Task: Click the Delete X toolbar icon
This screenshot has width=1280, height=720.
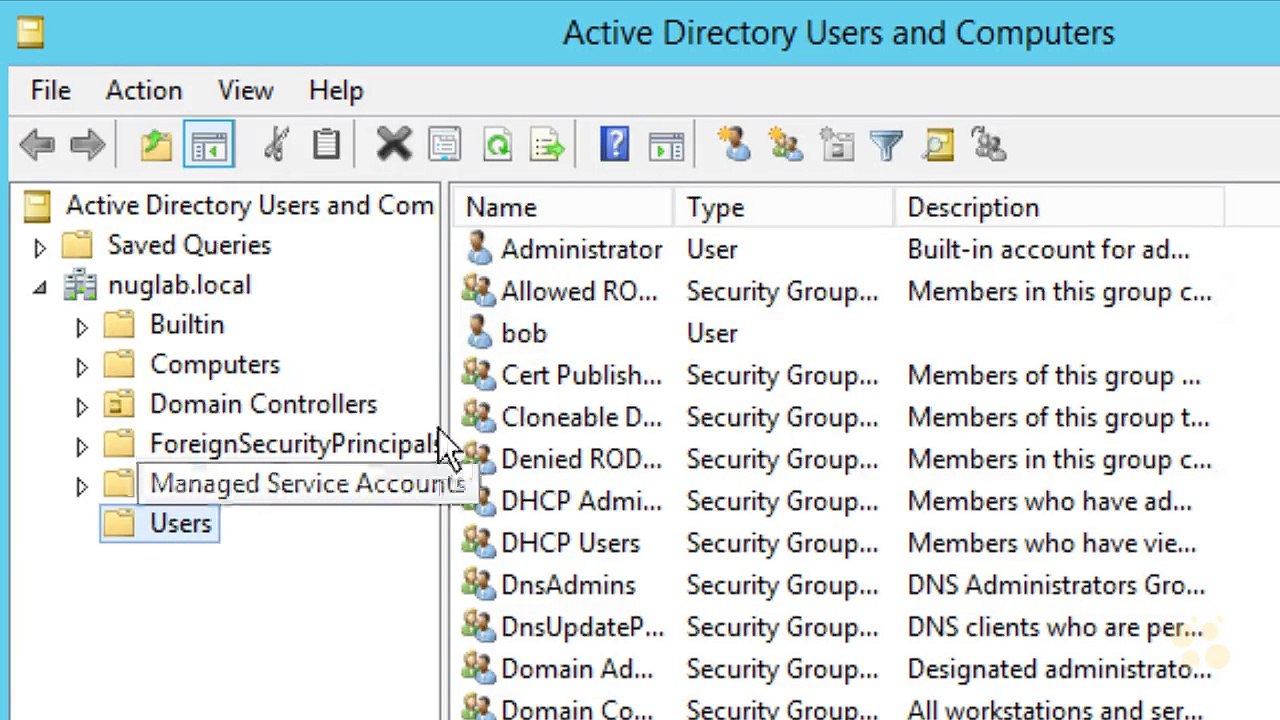Action: (x=394, y=146)
